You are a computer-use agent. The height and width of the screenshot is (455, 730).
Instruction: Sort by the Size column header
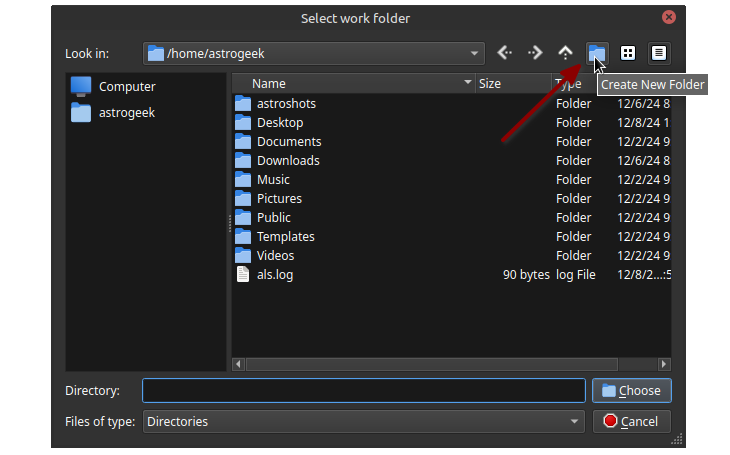tap(514, 83)
